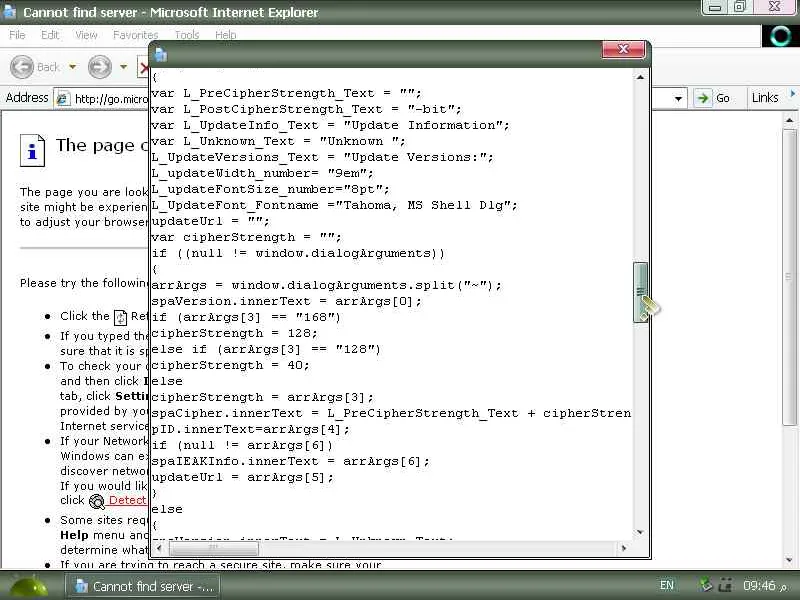Click the blue info icon on the error page
Screen dimensions: 800x600
pos(32,151)
